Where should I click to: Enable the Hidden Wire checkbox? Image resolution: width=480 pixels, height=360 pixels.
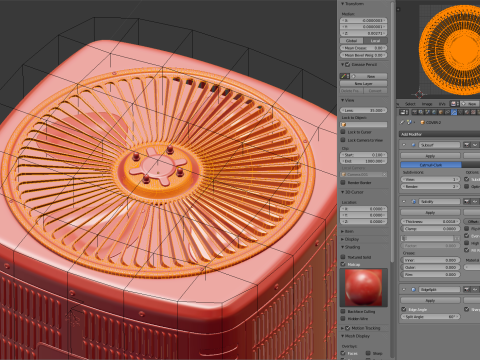click(343, 319)
